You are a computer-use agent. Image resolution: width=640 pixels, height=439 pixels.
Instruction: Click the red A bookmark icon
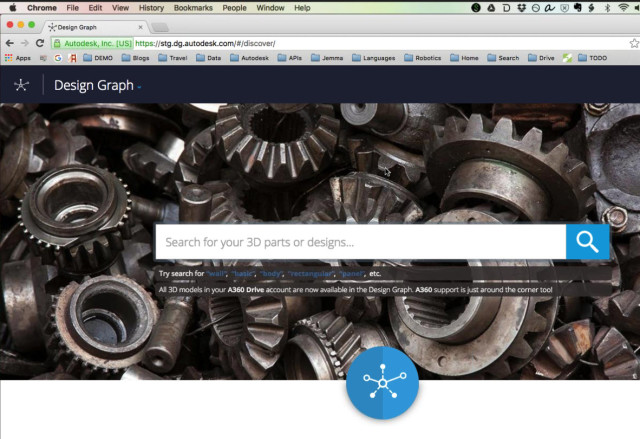point(73,58)
